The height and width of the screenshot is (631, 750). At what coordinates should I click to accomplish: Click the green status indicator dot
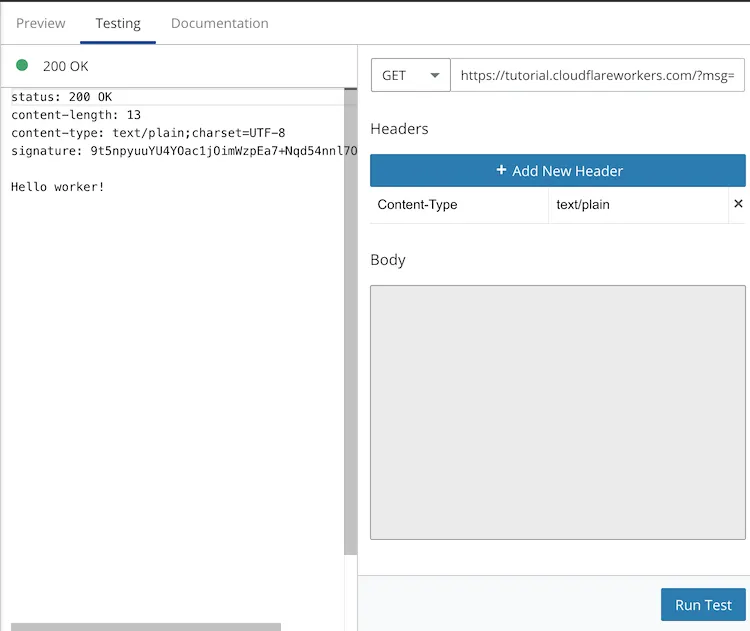[22, 66]
